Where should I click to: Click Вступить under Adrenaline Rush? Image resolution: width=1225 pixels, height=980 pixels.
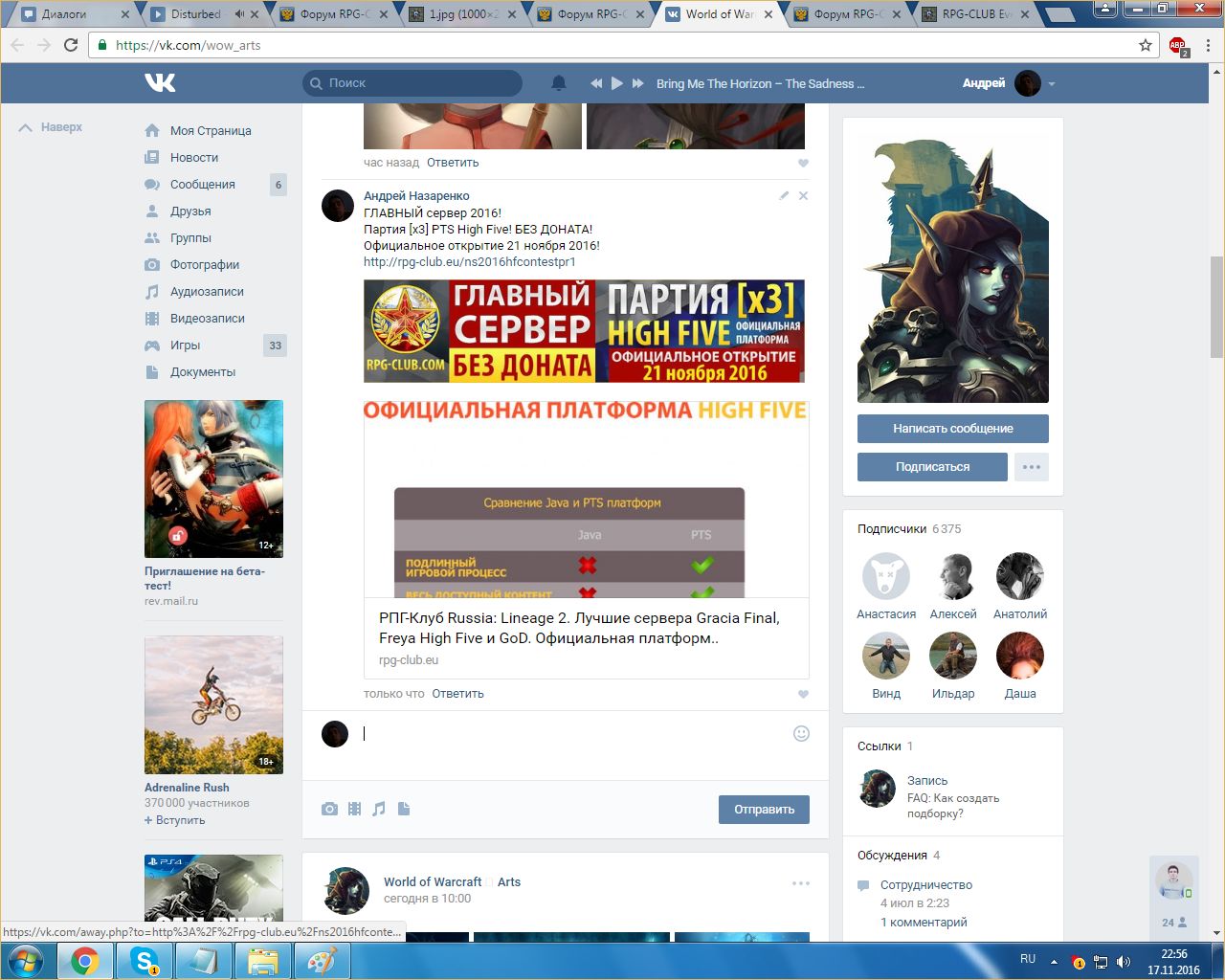(175, 820)
